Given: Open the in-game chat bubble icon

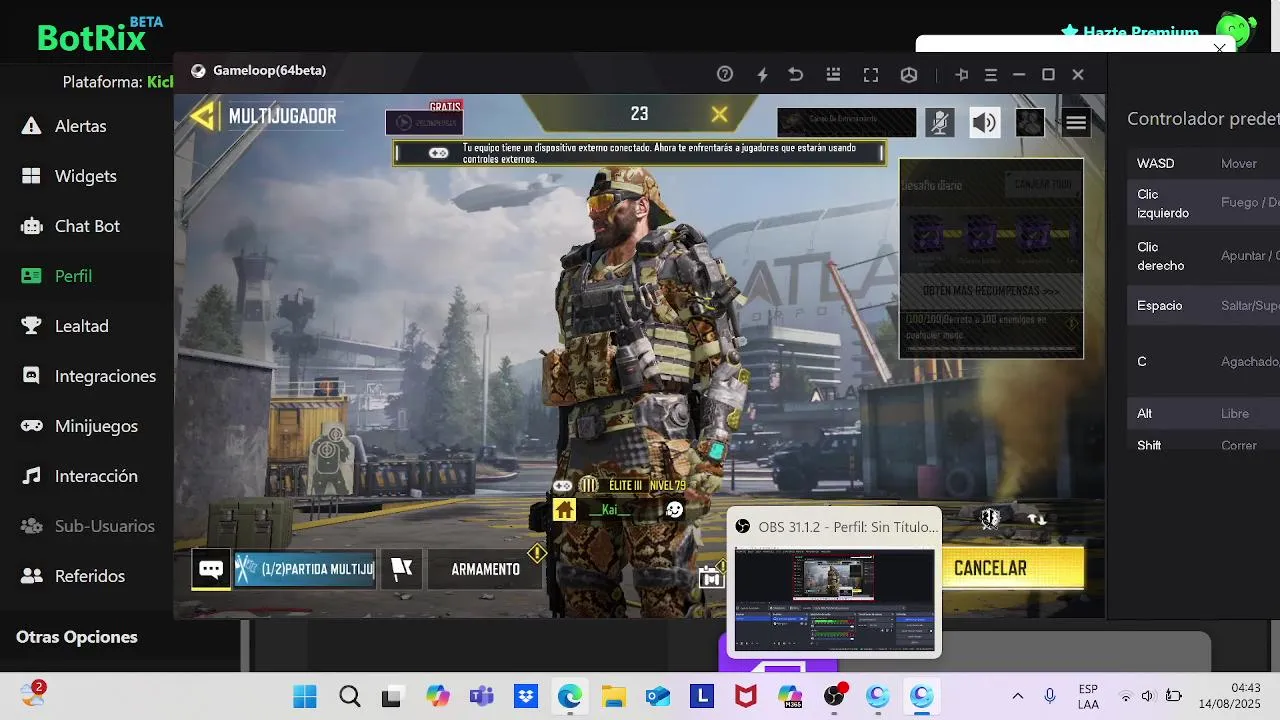Looking at the screenshot, I should point(211,569).
